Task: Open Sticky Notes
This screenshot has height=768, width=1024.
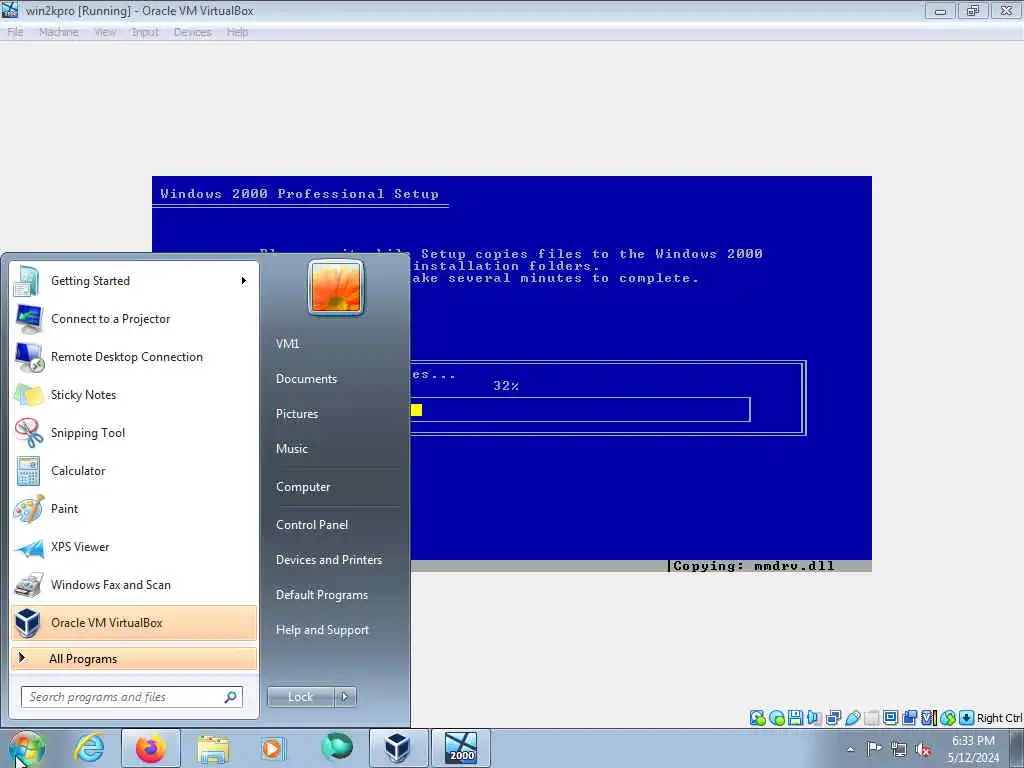Action: point(134,394)
